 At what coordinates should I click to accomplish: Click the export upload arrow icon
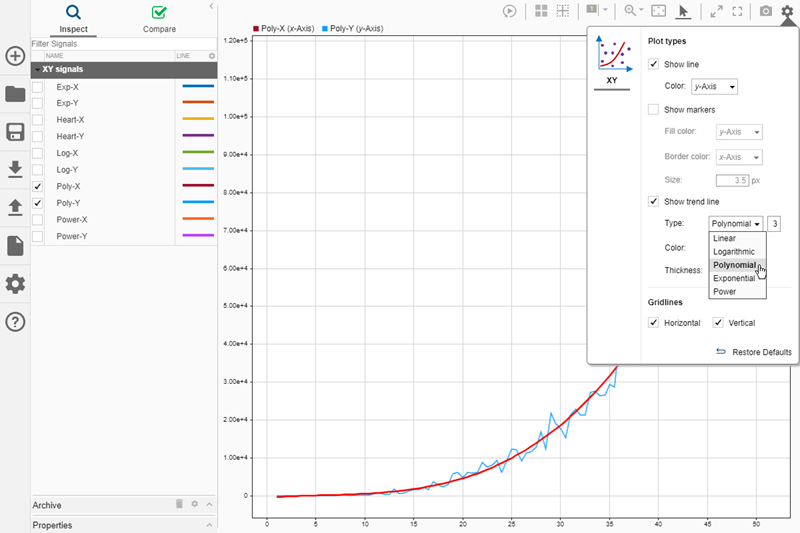pos(15,207)
